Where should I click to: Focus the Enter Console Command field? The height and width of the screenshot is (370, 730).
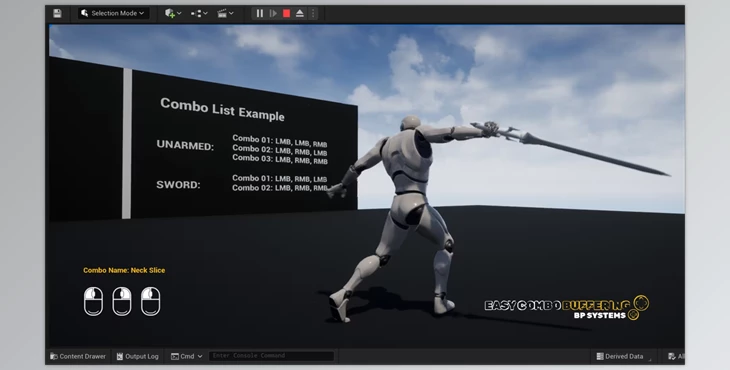tap(271, 356)
